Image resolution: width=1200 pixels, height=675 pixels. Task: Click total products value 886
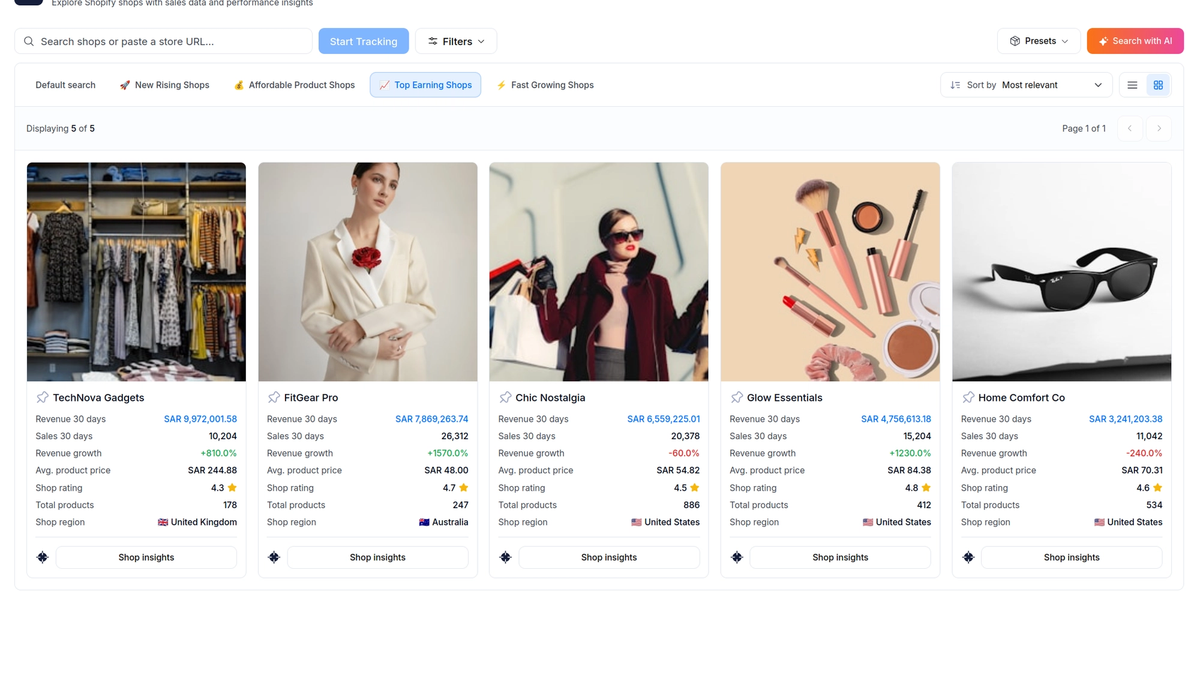click(x=691, y=505)
